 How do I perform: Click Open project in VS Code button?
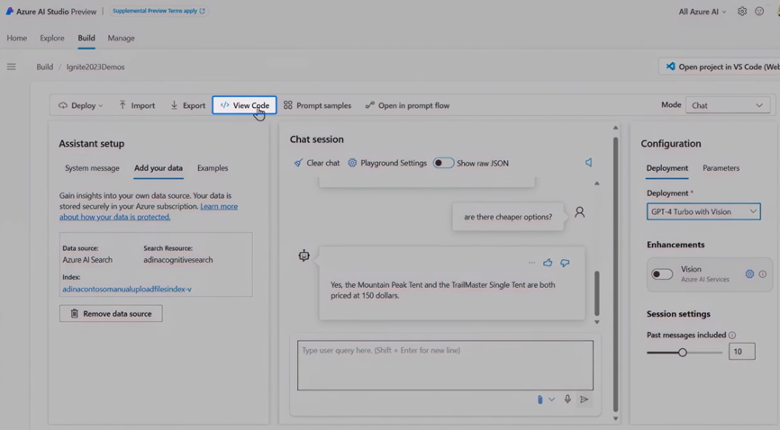coord(719,66)
